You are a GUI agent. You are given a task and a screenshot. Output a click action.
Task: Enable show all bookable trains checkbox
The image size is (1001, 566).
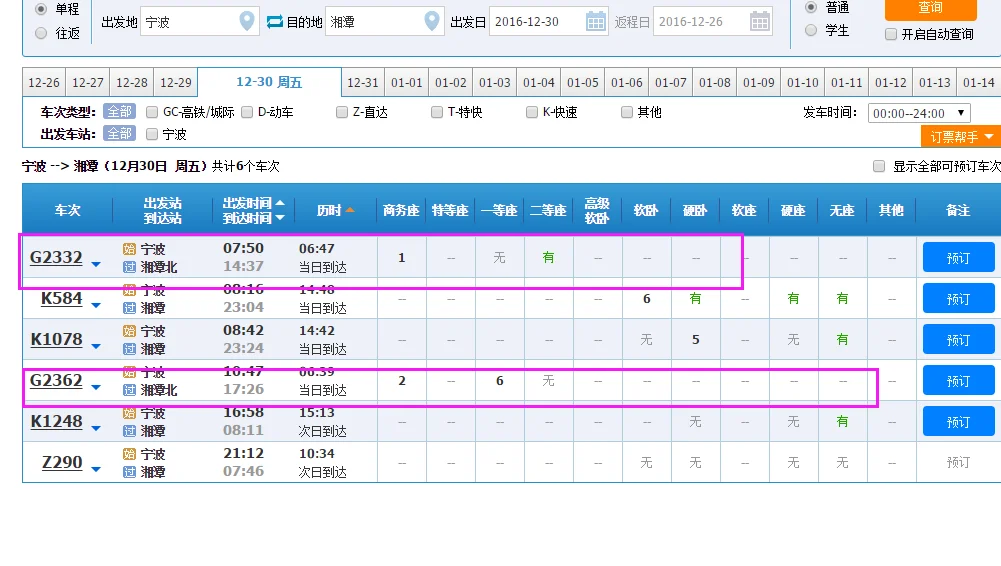pyautogui.click(x=879, y=167)
